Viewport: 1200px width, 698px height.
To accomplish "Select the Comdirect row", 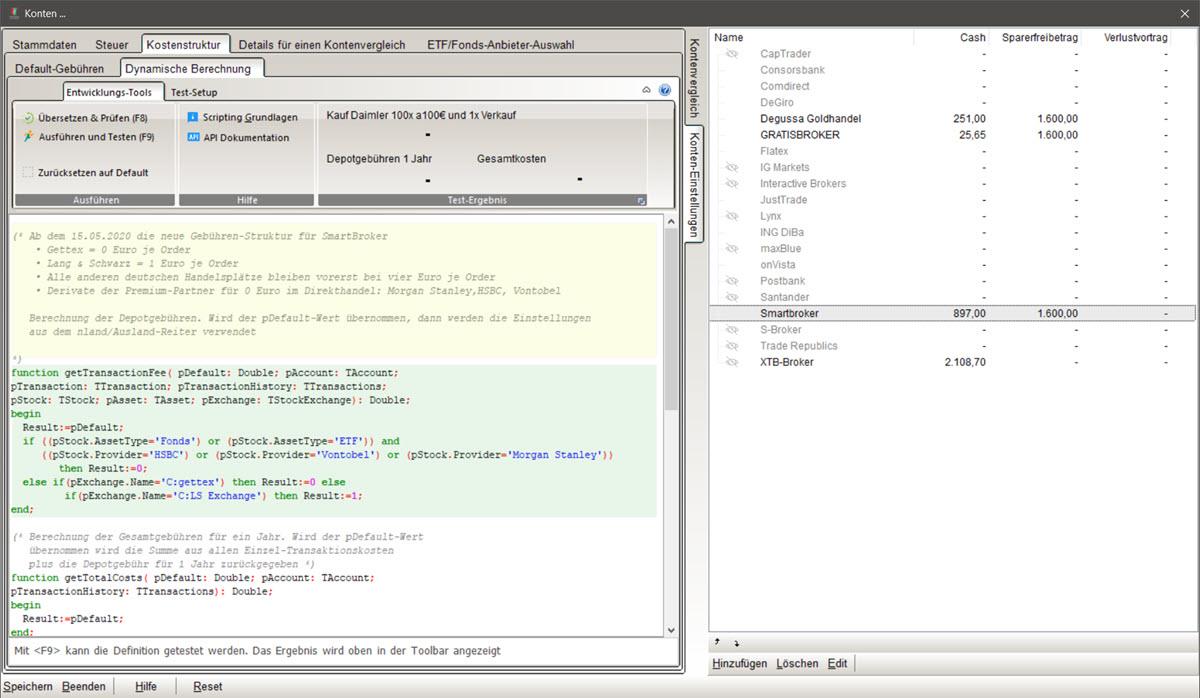I will tap(952, 86).
